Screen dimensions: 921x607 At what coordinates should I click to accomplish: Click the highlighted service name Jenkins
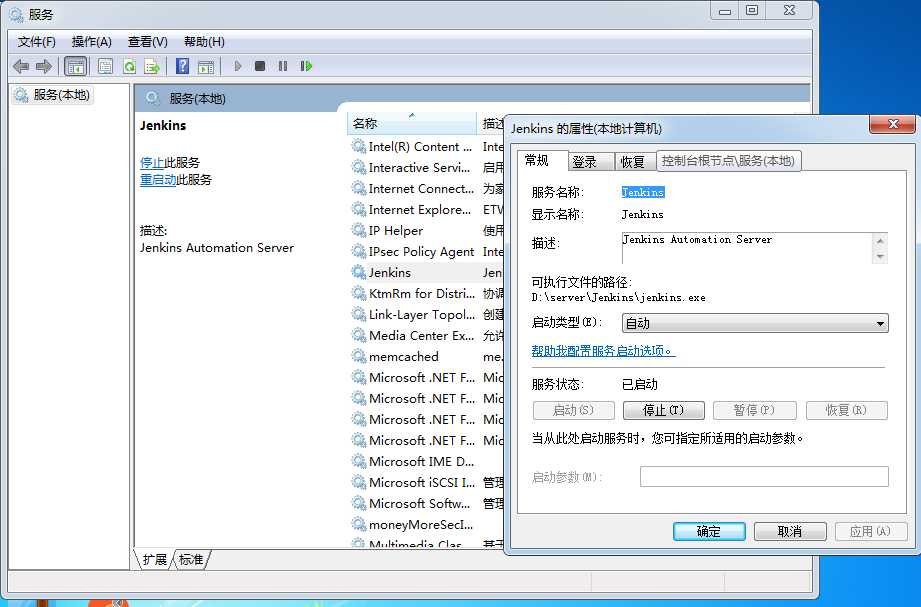643,192
